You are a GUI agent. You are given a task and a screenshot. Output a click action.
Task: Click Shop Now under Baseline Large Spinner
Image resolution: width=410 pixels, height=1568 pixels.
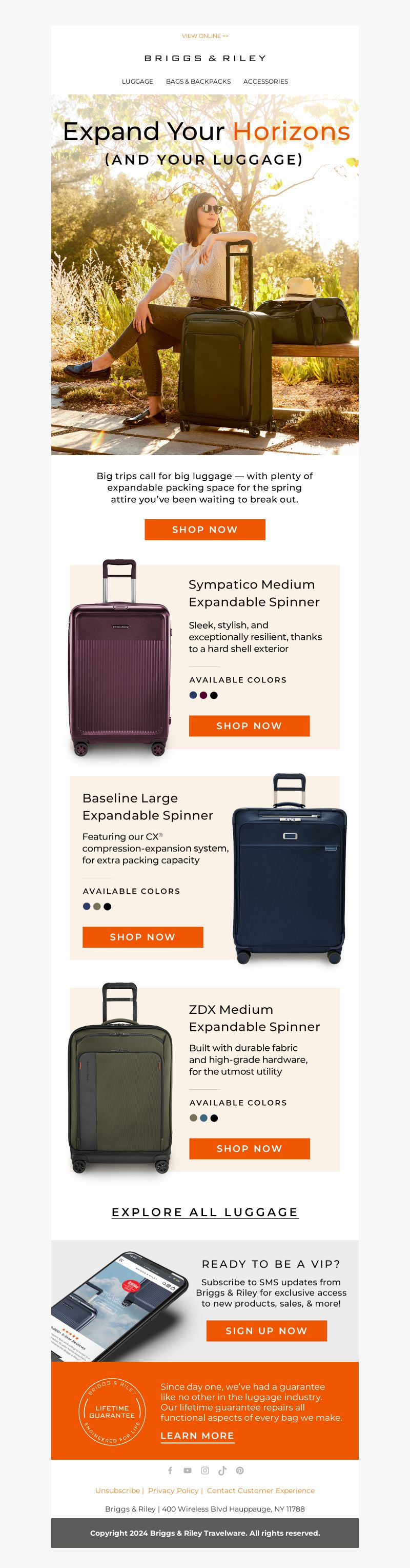[x=143, y=937]
